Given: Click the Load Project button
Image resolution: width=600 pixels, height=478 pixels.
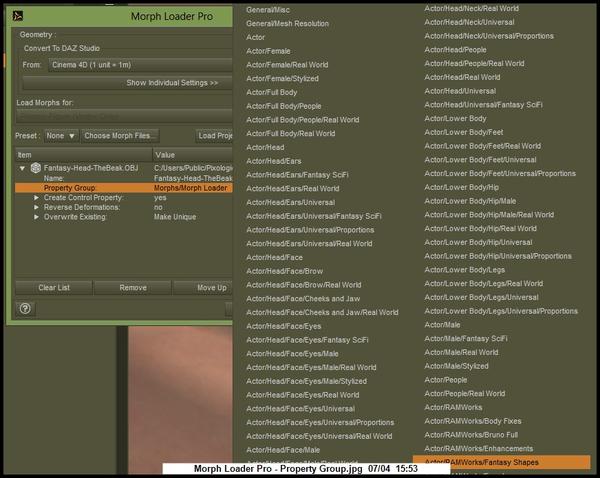Looking at the screenshot, I should 214,135.
